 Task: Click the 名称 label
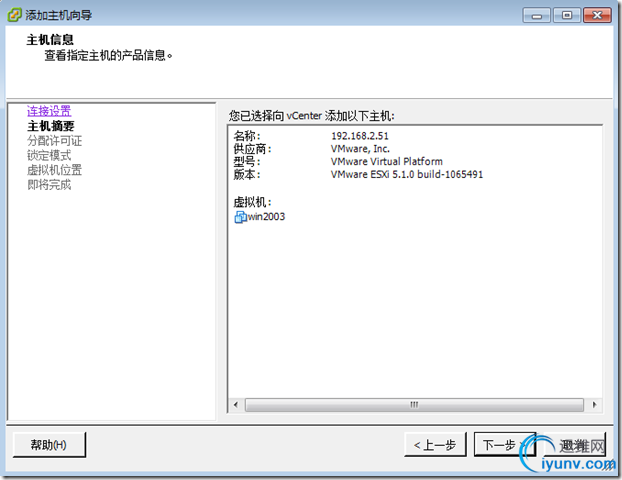247,136
